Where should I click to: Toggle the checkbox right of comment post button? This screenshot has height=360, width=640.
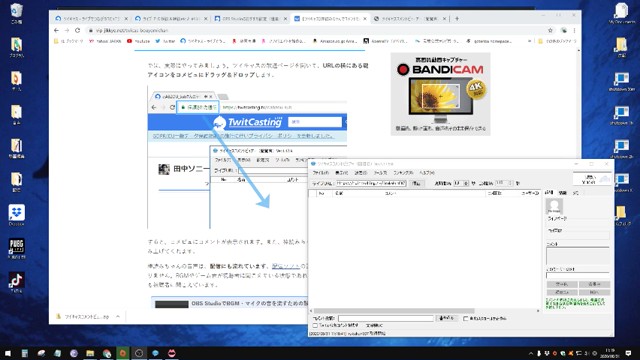[466, 318]
